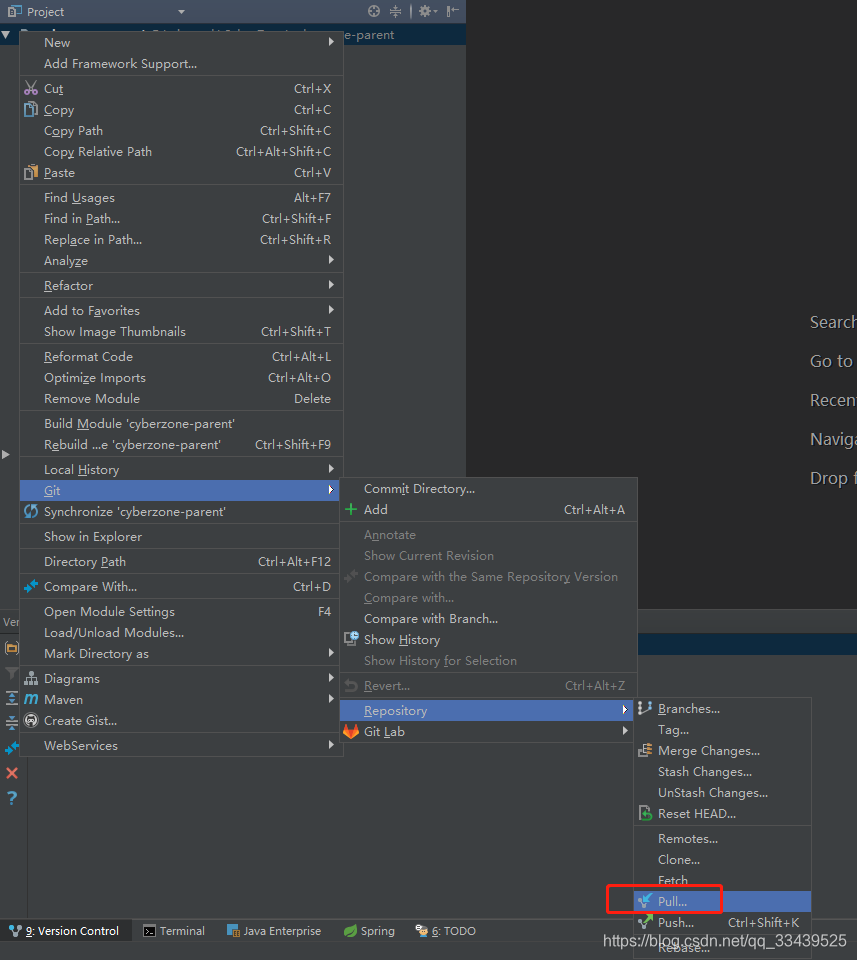Choose Remove Module entry

tap(181, 399)
